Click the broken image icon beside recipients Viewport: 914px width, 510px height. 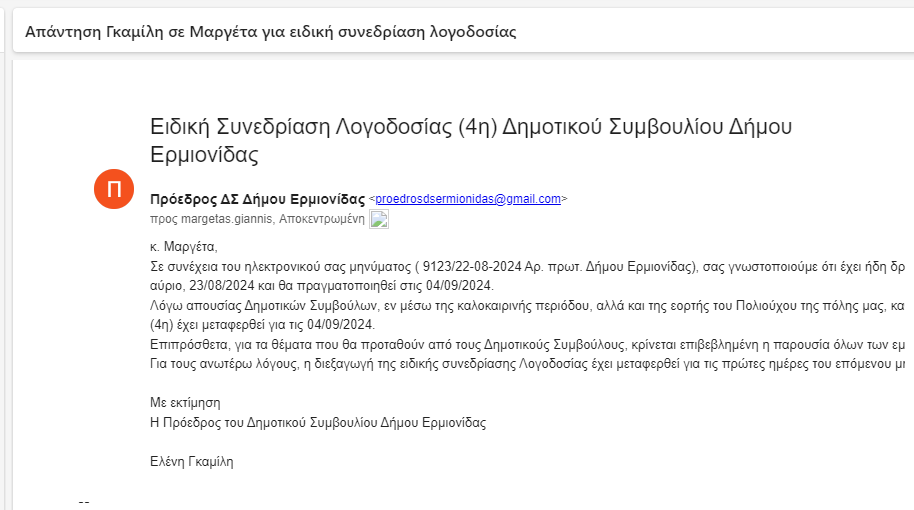[379, 220]
